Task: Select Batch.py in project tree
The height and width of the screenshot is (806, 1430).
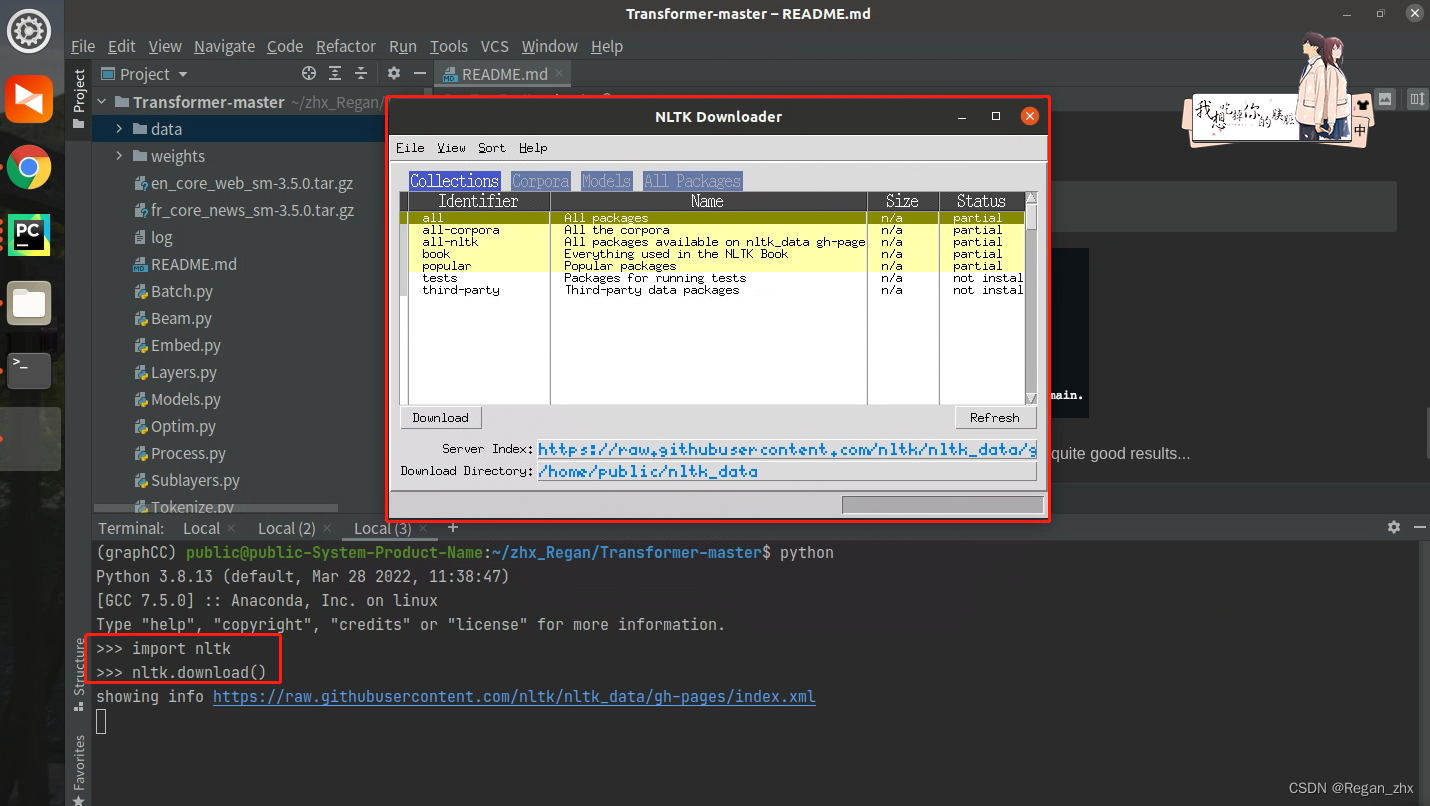Action: [x=181, y=291]
